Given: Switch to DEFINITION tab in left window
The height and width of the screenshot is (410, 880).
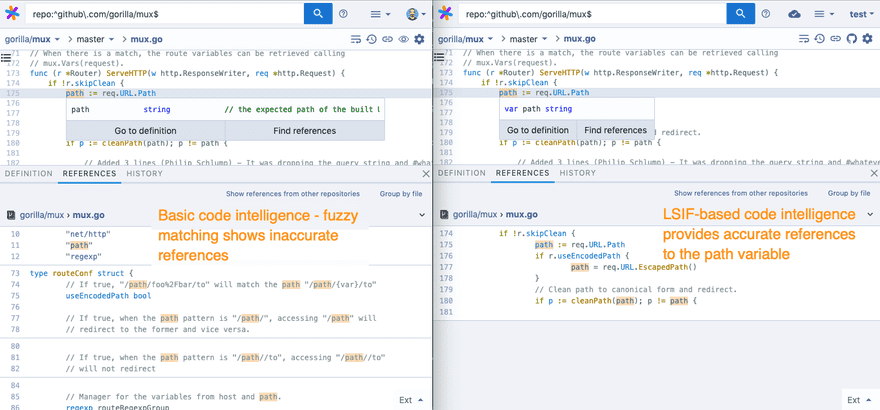Looking at the screenshot, I should [29, 174].
